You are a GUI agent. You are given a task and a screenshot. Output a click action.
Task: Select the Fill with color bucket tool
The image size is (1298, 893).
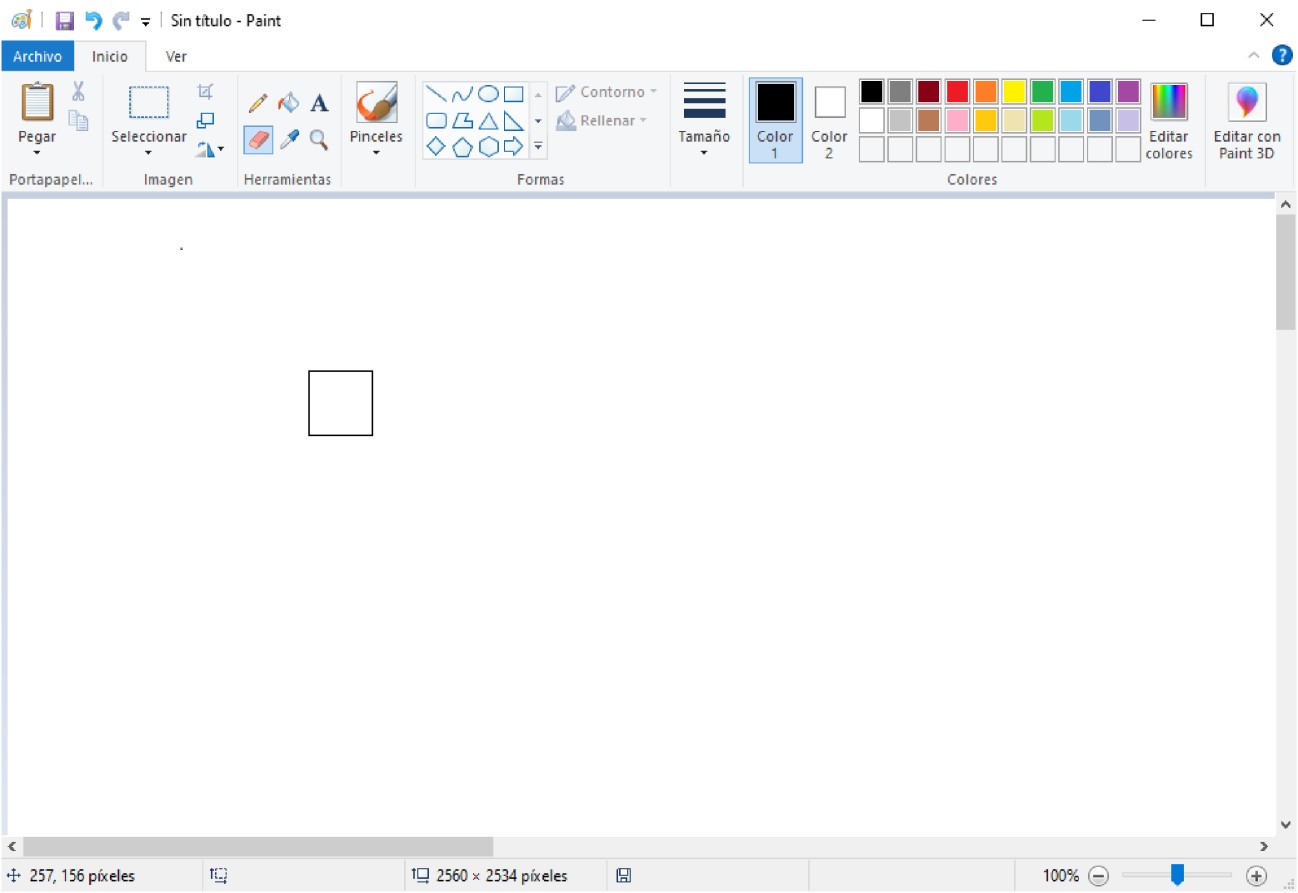[288, 103]
